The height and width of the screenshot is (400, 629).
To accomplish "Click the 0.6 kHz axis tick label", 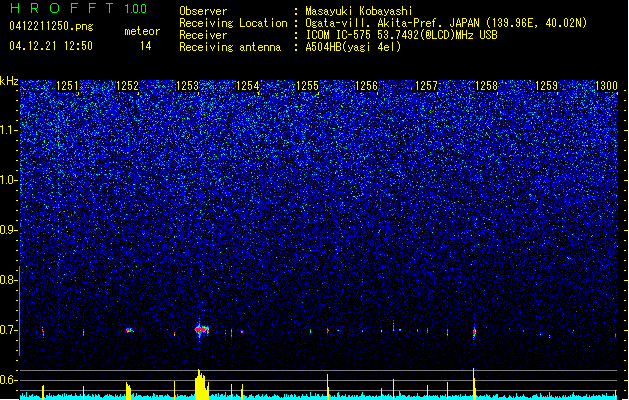I will point(9,380).
